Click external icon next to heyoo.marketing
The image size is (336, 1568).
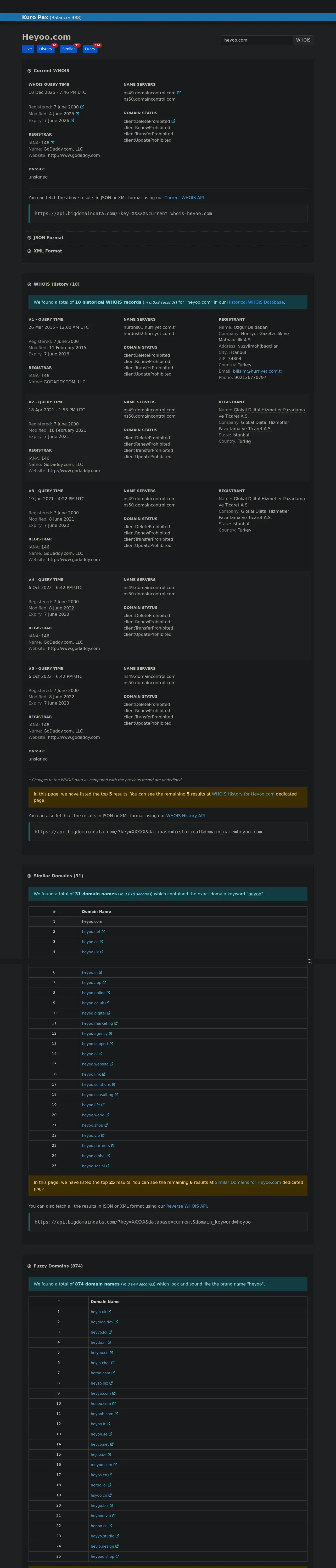pos(116,1023)
